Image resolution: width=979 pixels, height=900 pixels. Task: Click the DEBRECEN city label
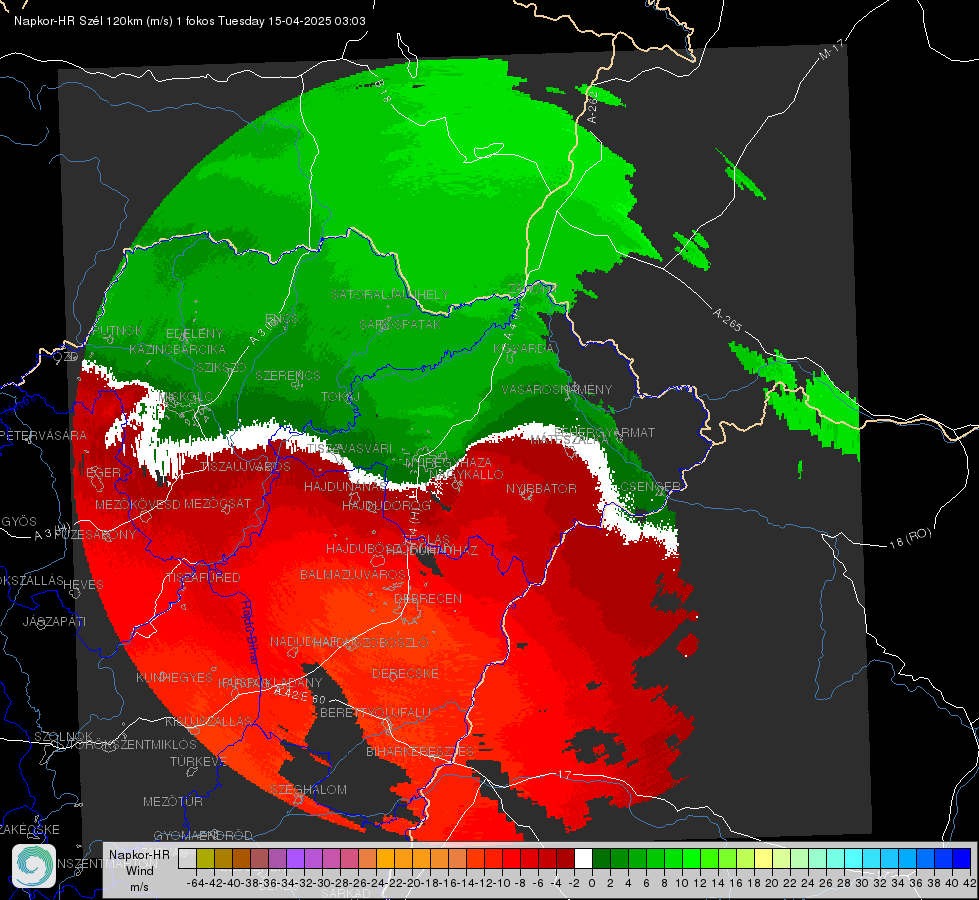(428, 598)
